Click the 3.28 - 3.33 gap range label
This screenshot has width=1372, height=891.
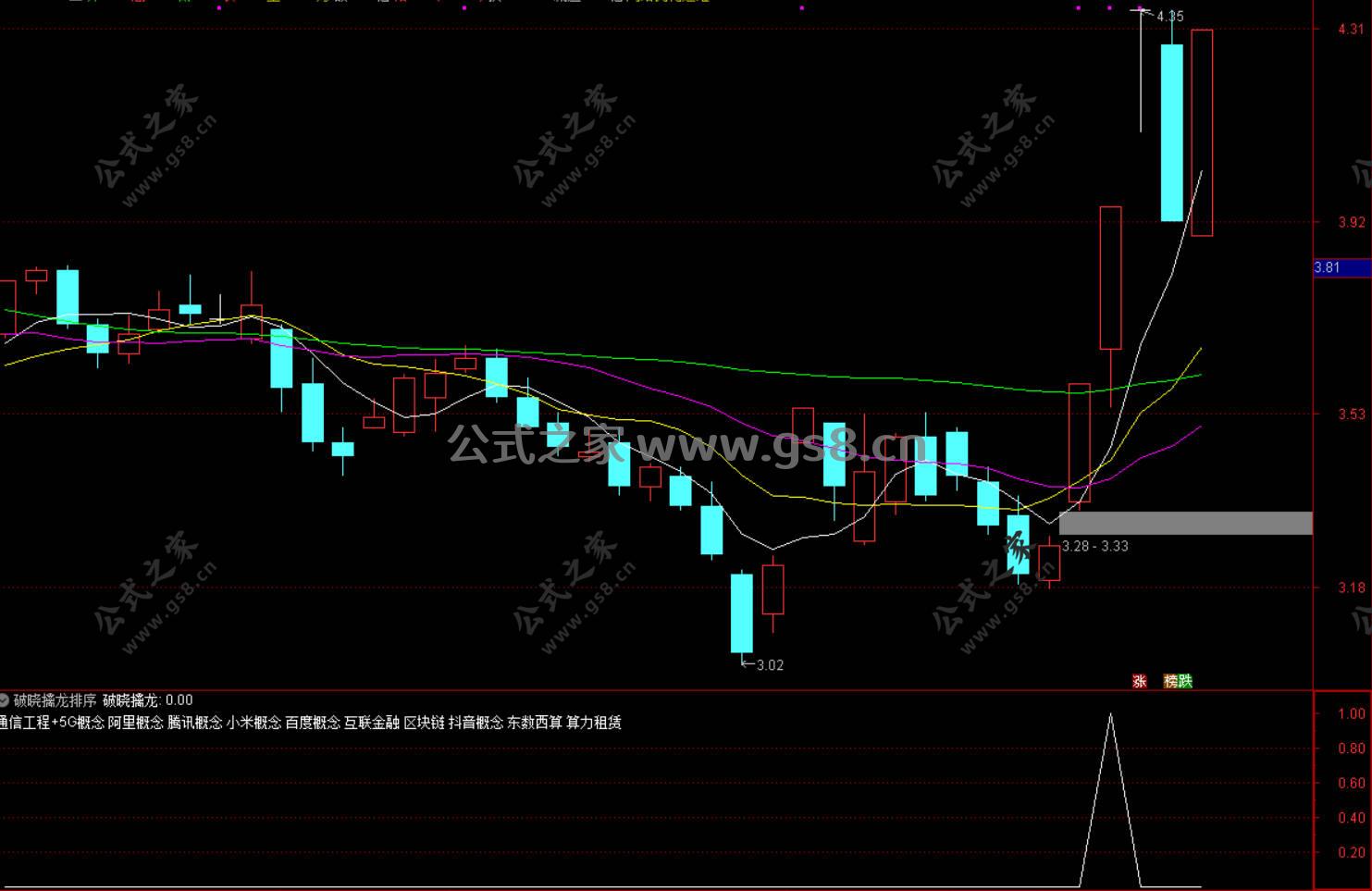1095,546
